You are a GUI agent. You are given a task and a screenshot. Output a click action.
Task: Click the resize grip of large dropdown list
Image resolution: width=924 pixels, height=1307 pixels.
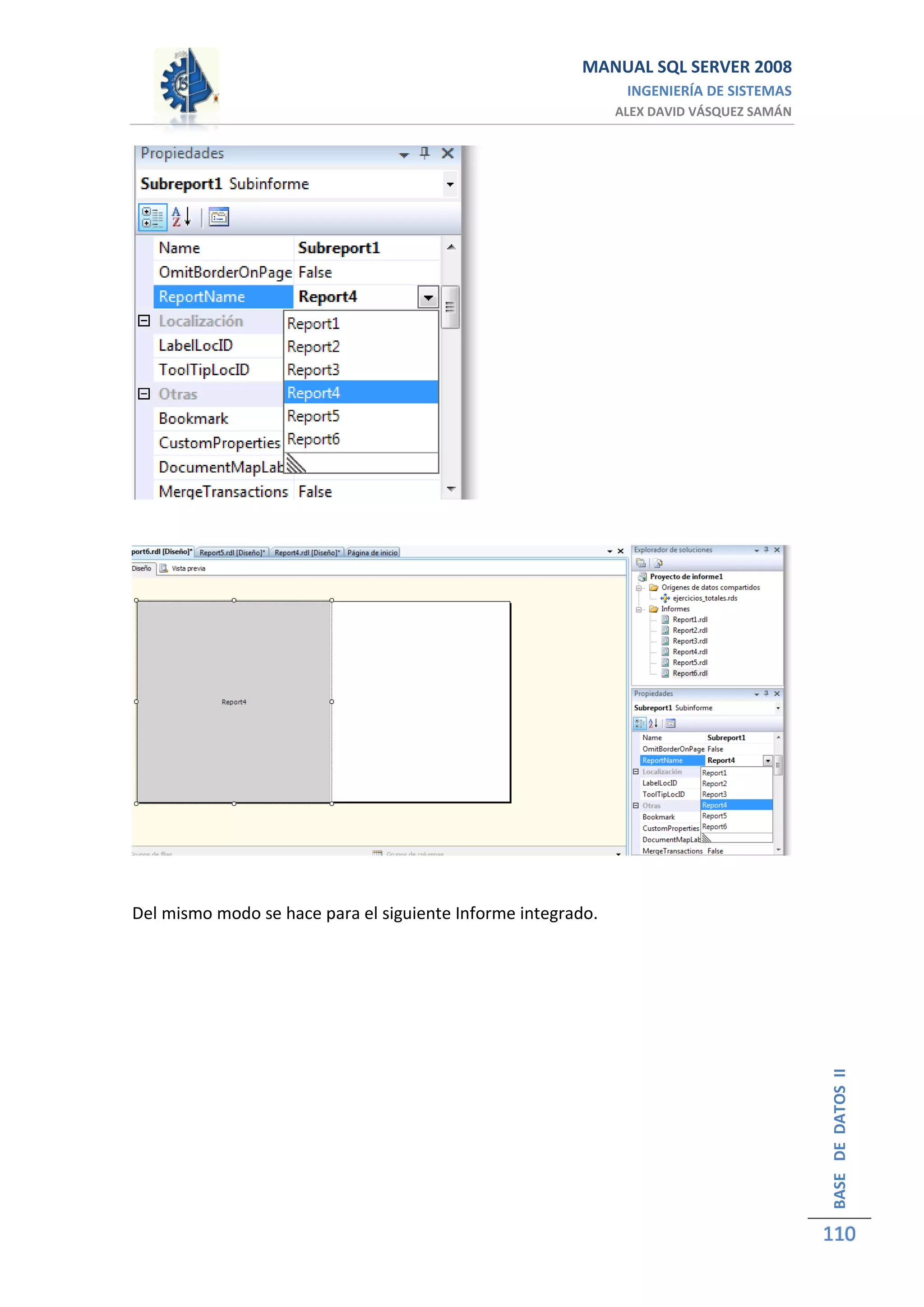[x=296, y=463]
